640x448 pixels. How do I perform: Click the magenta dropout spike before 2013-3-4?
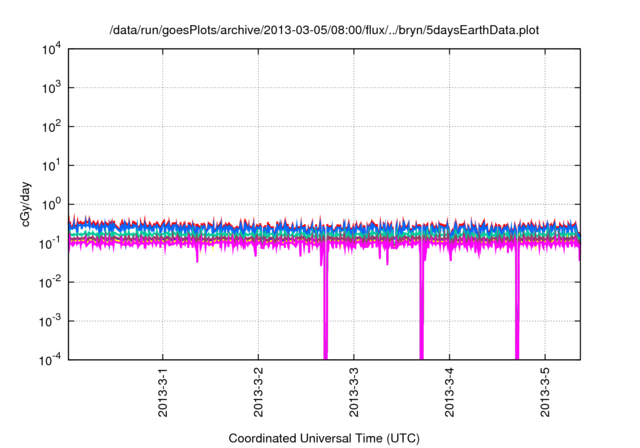422,302
